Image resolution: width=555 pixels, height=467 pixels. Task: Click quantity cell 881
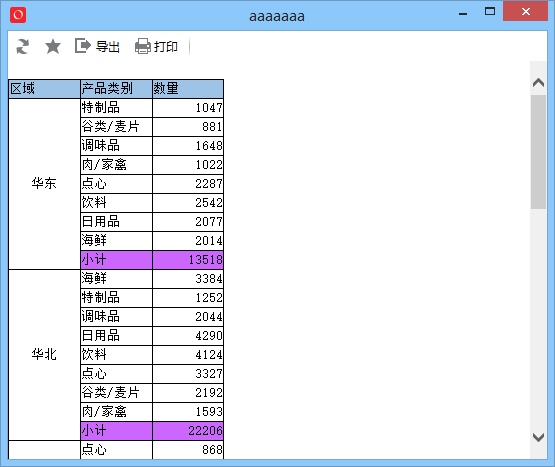click(x=188, y=127)
